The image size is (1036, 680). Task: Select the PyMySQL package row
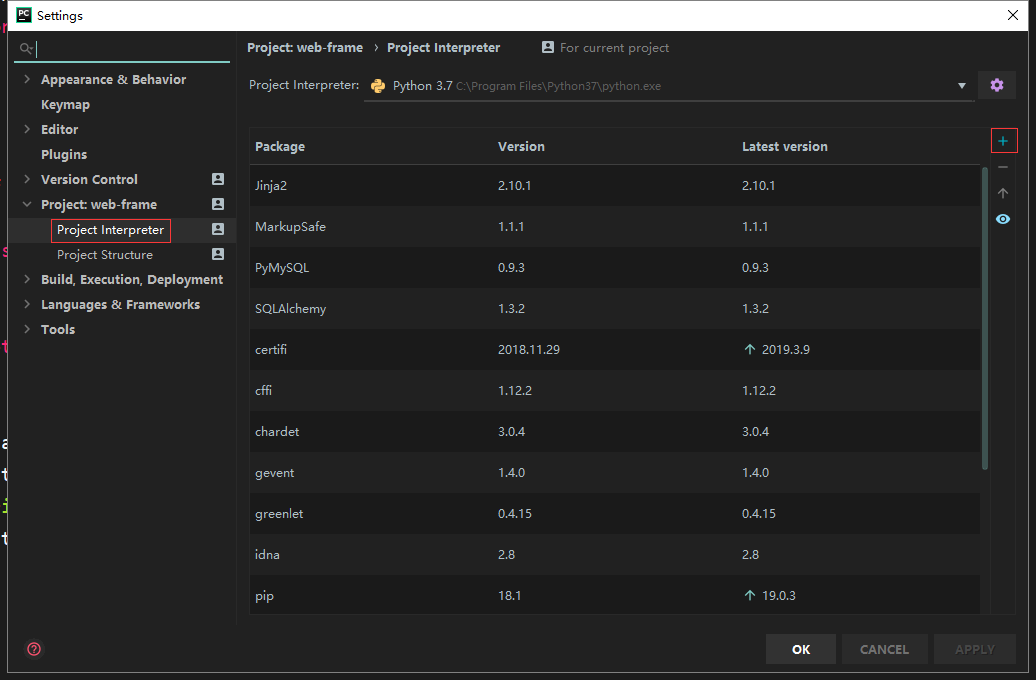click(x=615, y=268)
